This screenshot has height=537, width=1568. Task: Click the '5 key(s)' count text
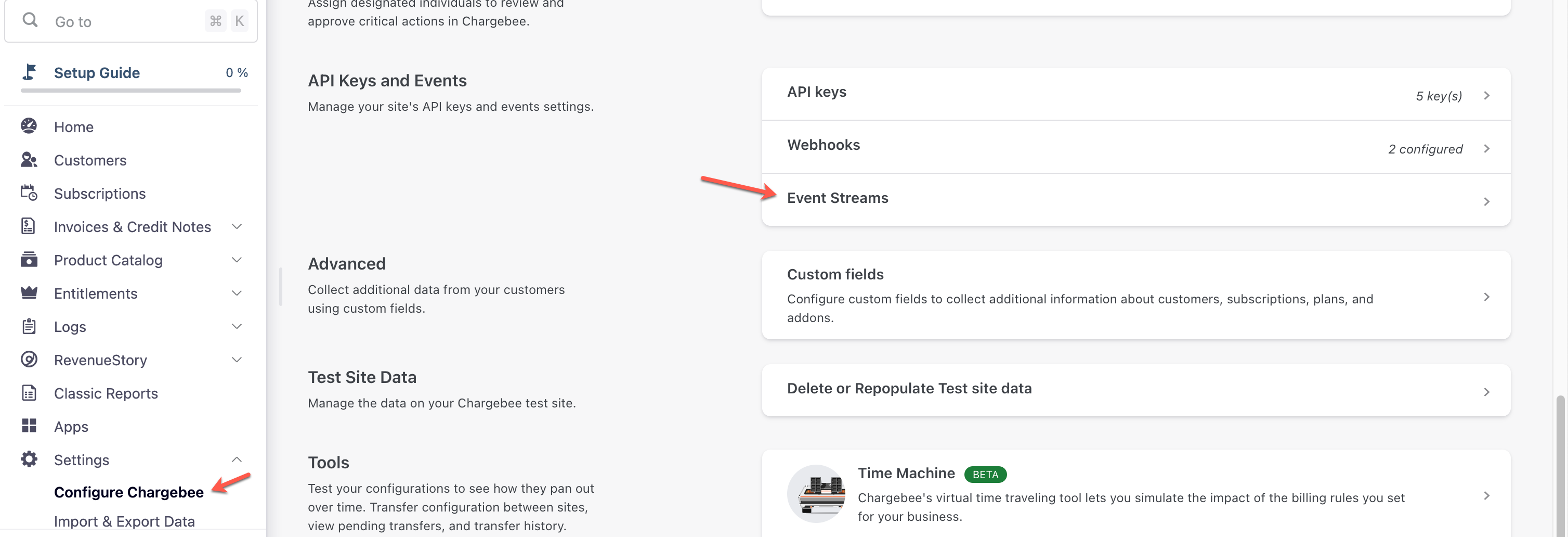tap(1439, 96)
